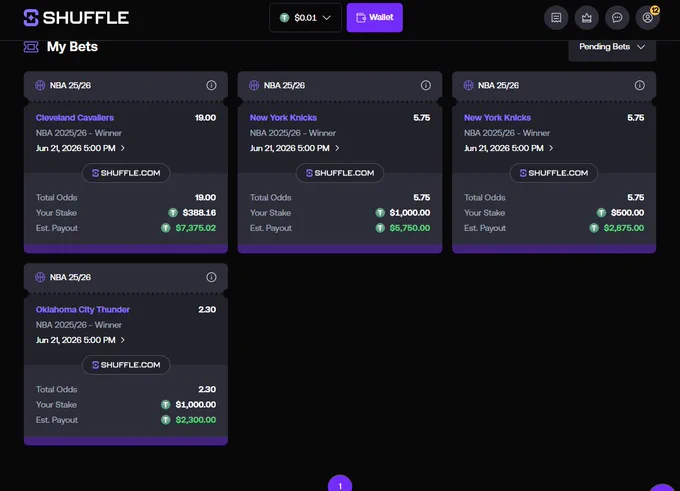Open the New York Knicks link on $1,000.00 bet
The width and height of the screenshot is (680, 491).
283,118
